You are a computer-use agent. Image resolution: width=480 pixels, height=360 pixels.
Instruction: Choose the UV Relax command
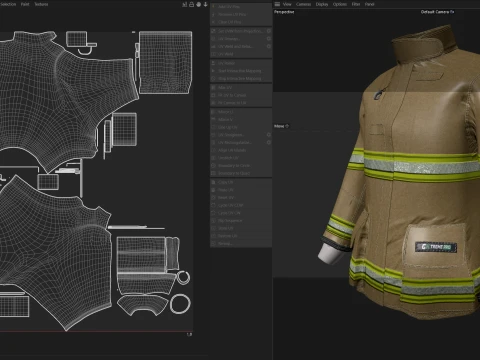coord(241,63)
